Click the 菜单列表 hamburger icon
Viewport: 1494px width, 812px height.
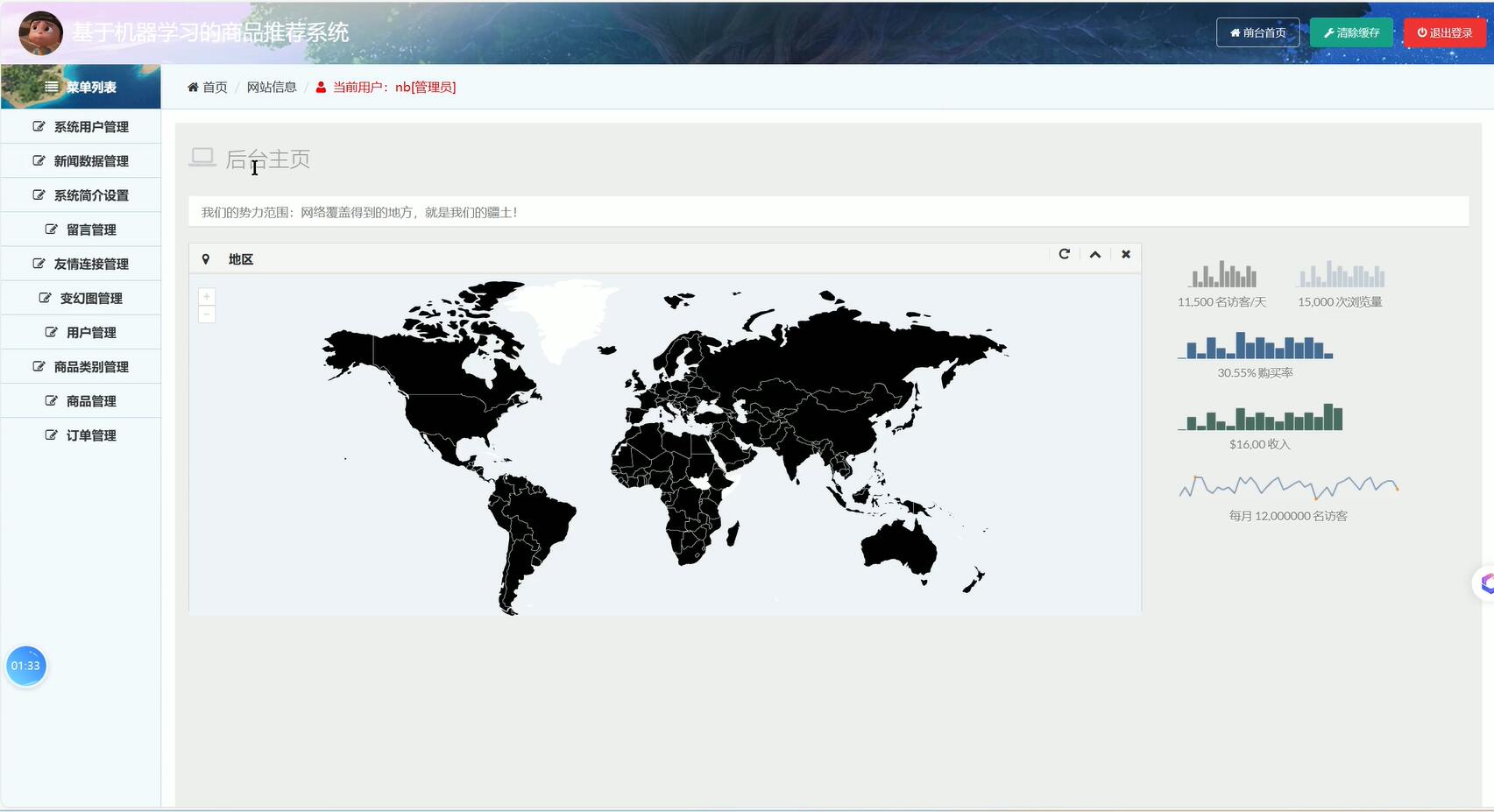point(52,87)
